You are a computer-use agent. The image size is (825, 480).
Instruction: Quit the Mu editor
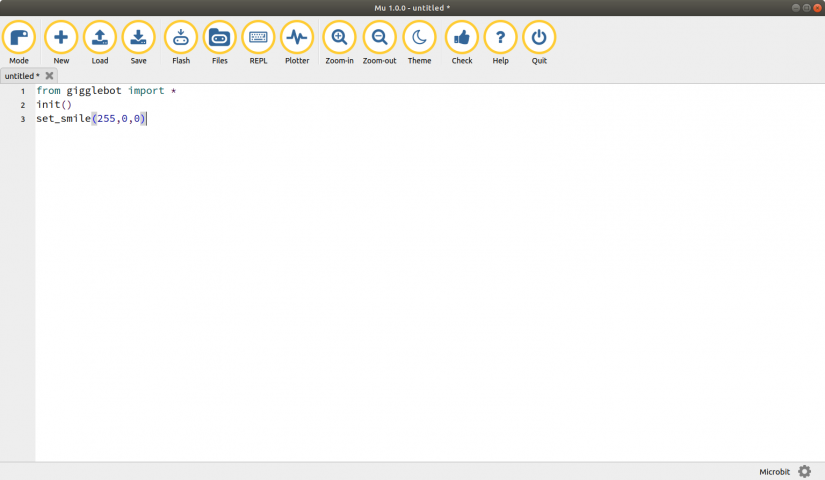(539, 38)
